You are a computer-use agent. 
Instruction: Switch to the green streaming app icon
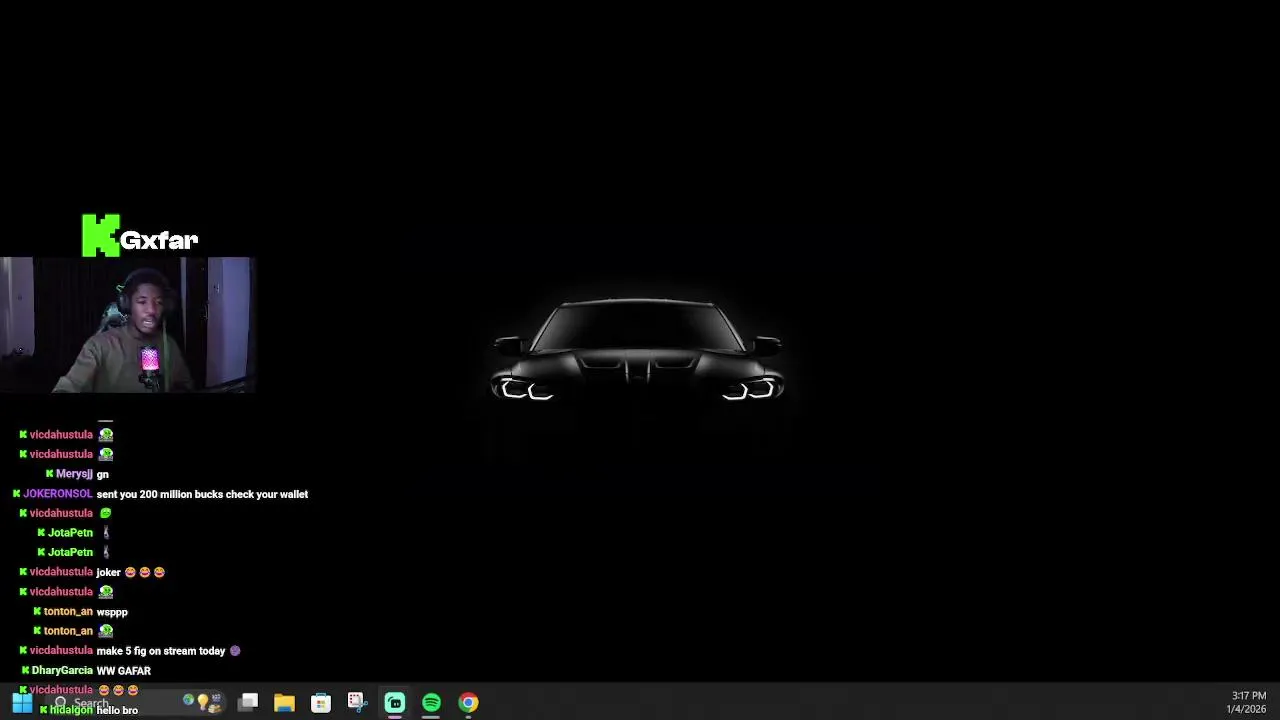pos(394,703)
